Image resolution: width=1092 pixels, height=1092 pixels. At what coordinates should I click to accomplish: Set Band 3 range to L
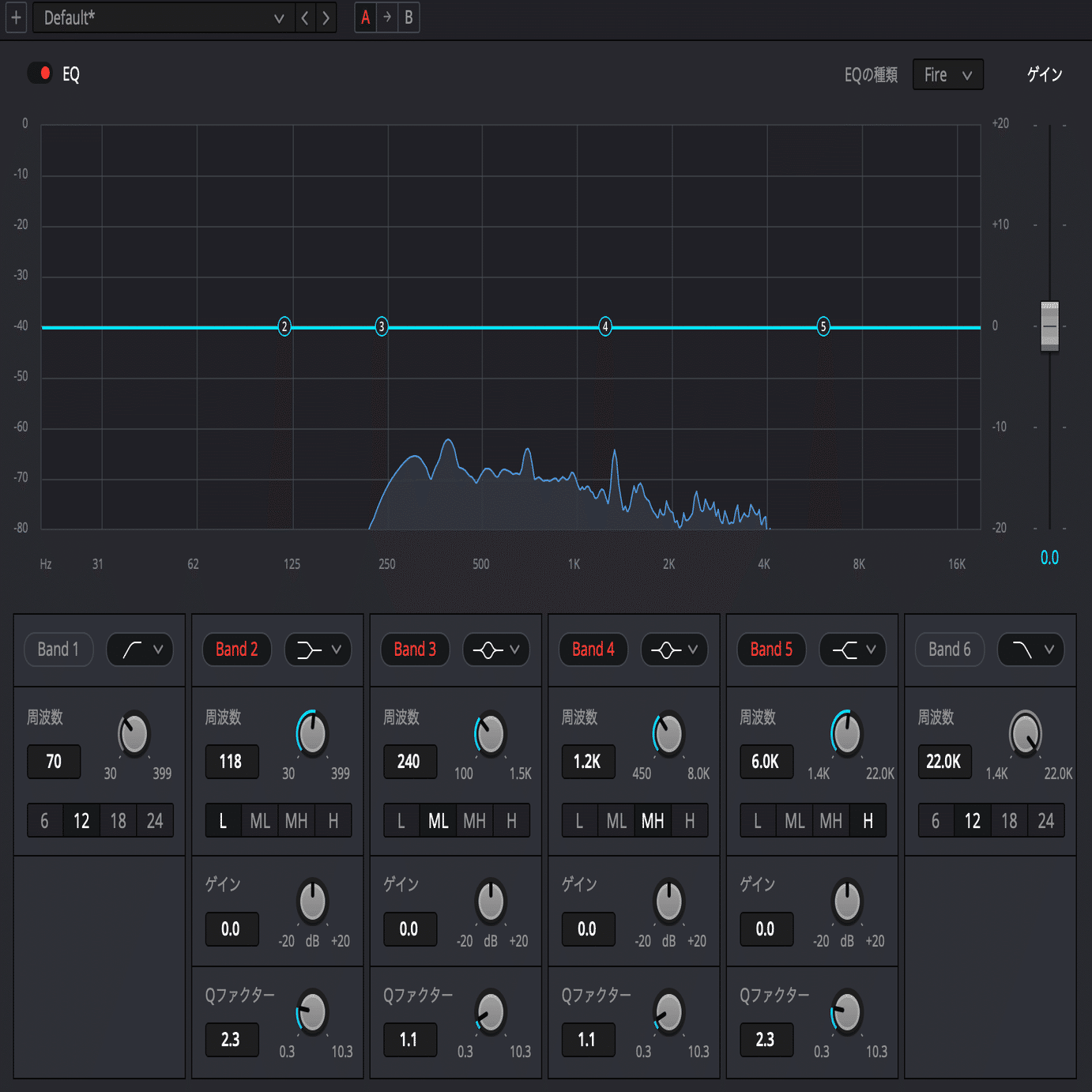(401, 821)
